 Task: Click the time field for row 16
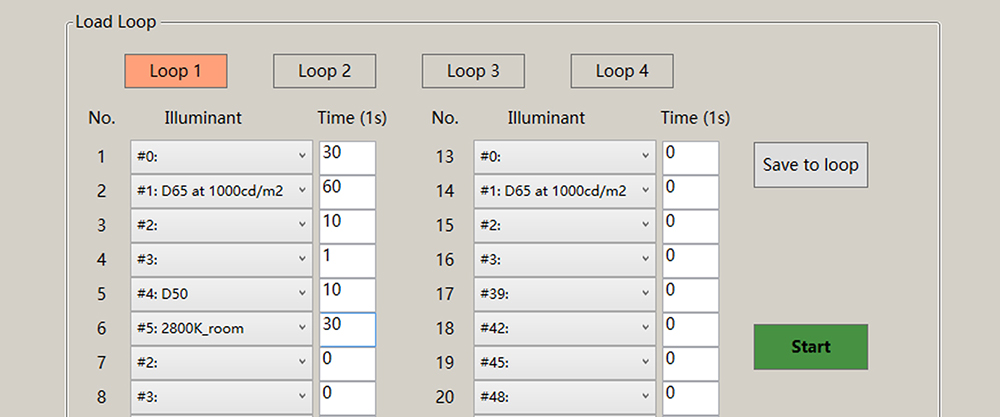tap(691, 261)
